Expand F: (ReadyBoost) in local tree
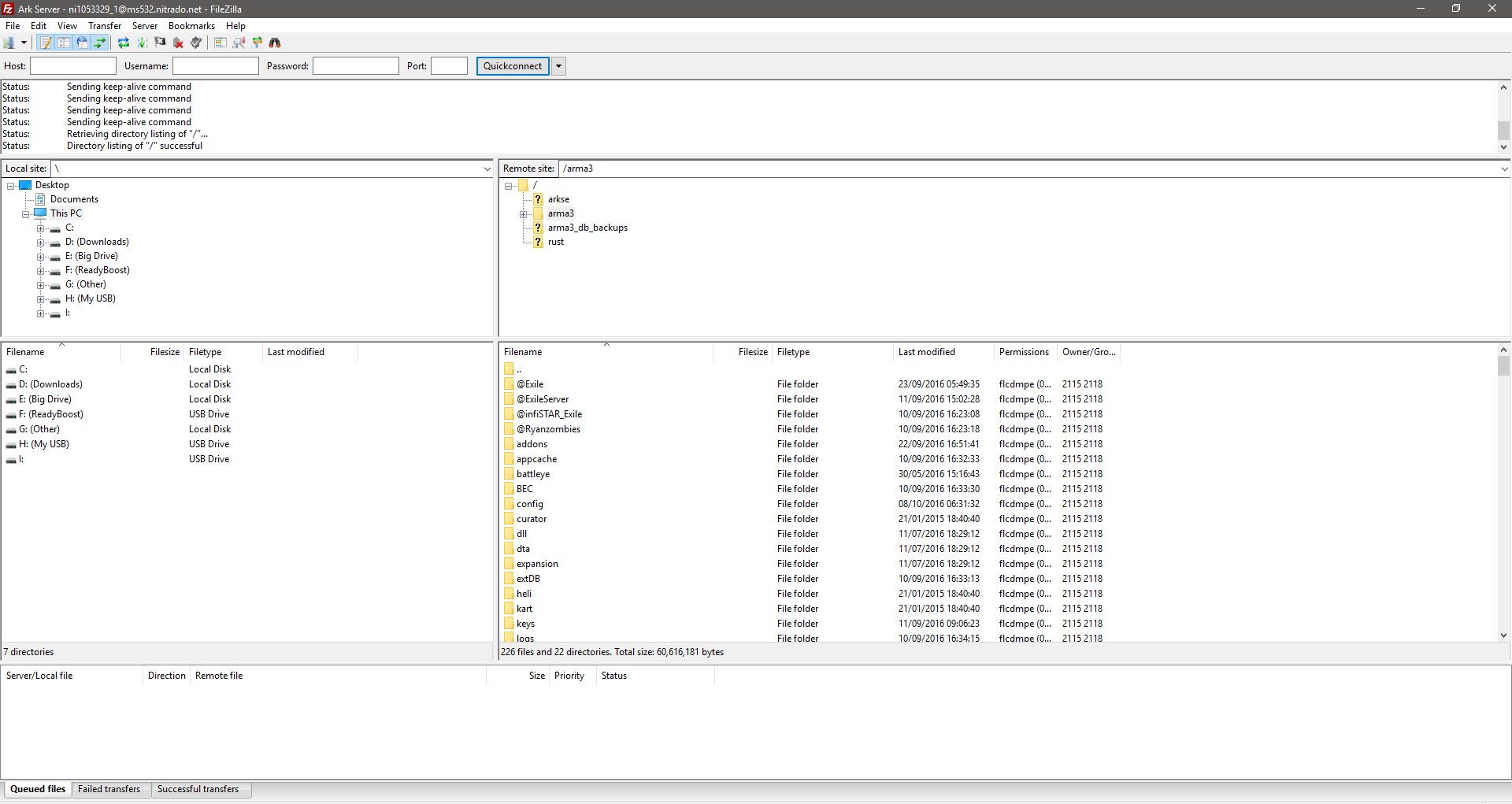Image resolution: width=1512 pixels, height=804 pixels. click(41, 271)
